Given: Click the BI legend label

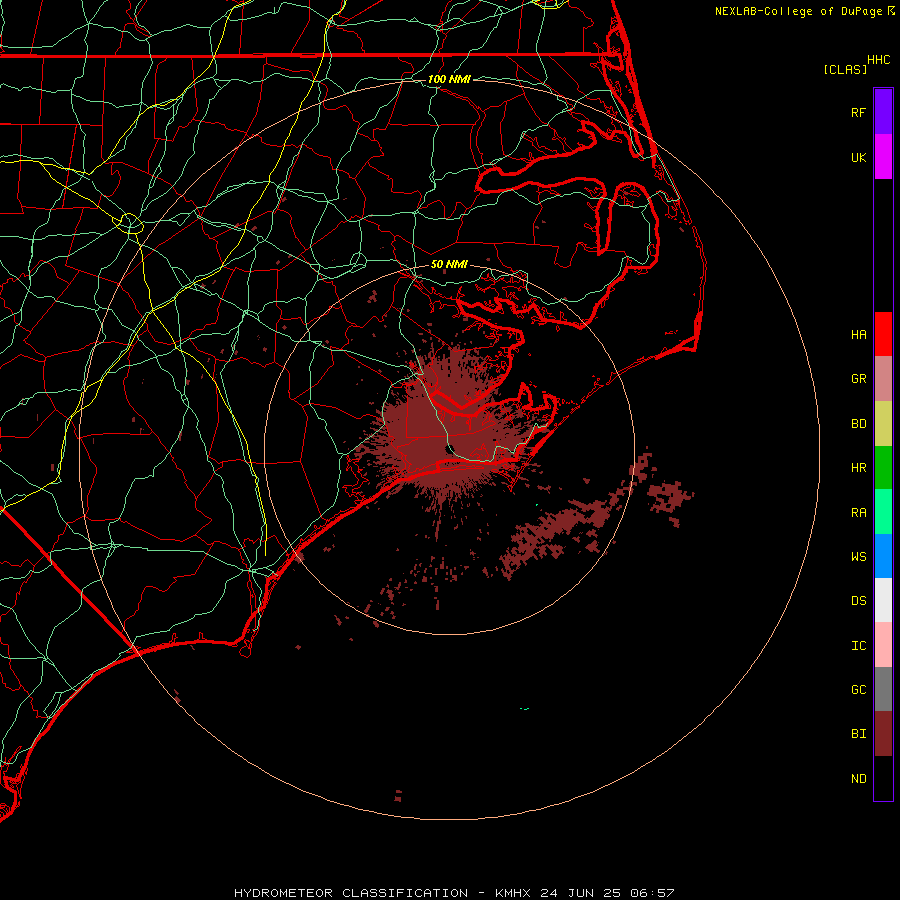Looking at the screenshot, I should pos(859,734).
